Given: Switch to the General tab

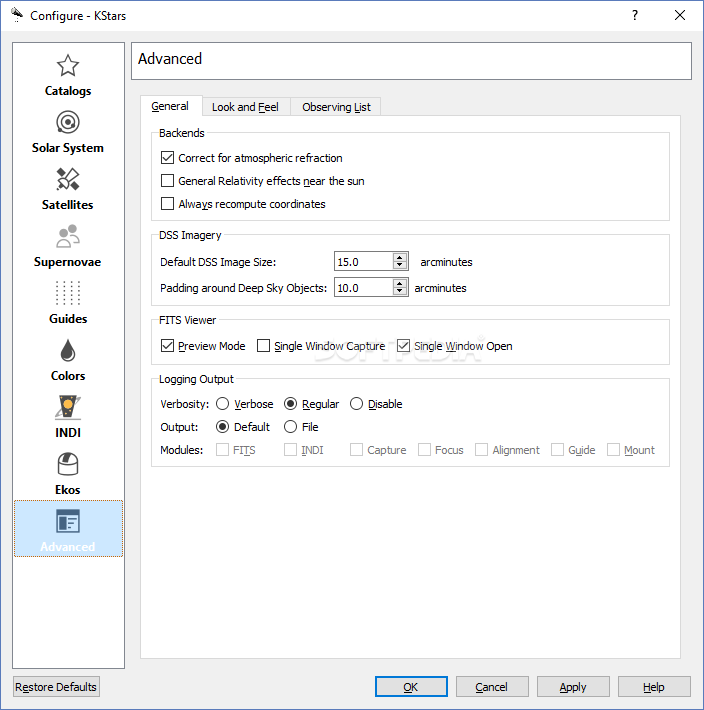Looking at the screenshot, I should [170, 106].
